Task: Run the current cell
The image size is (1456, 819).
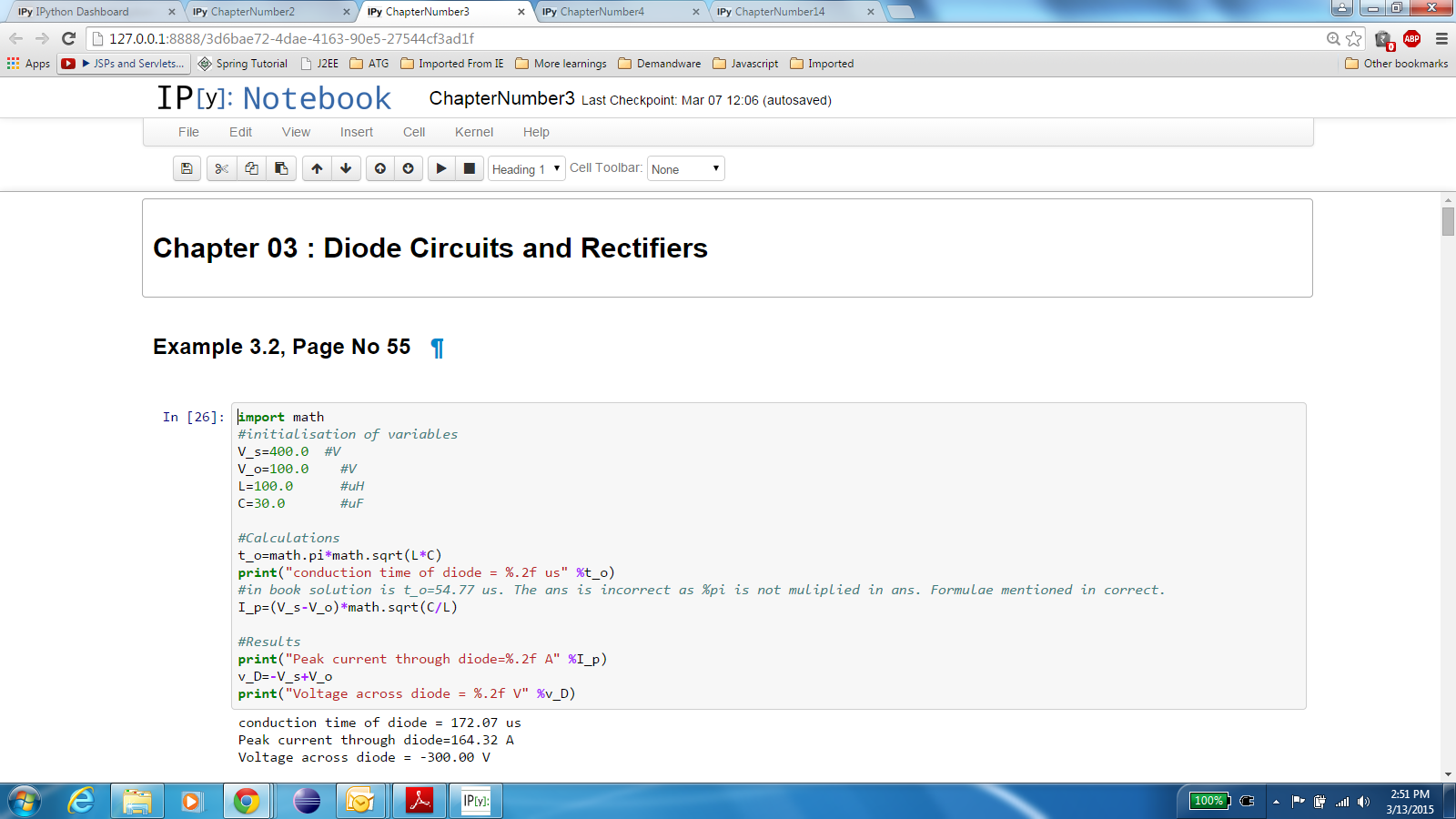Action: (441, 168)
